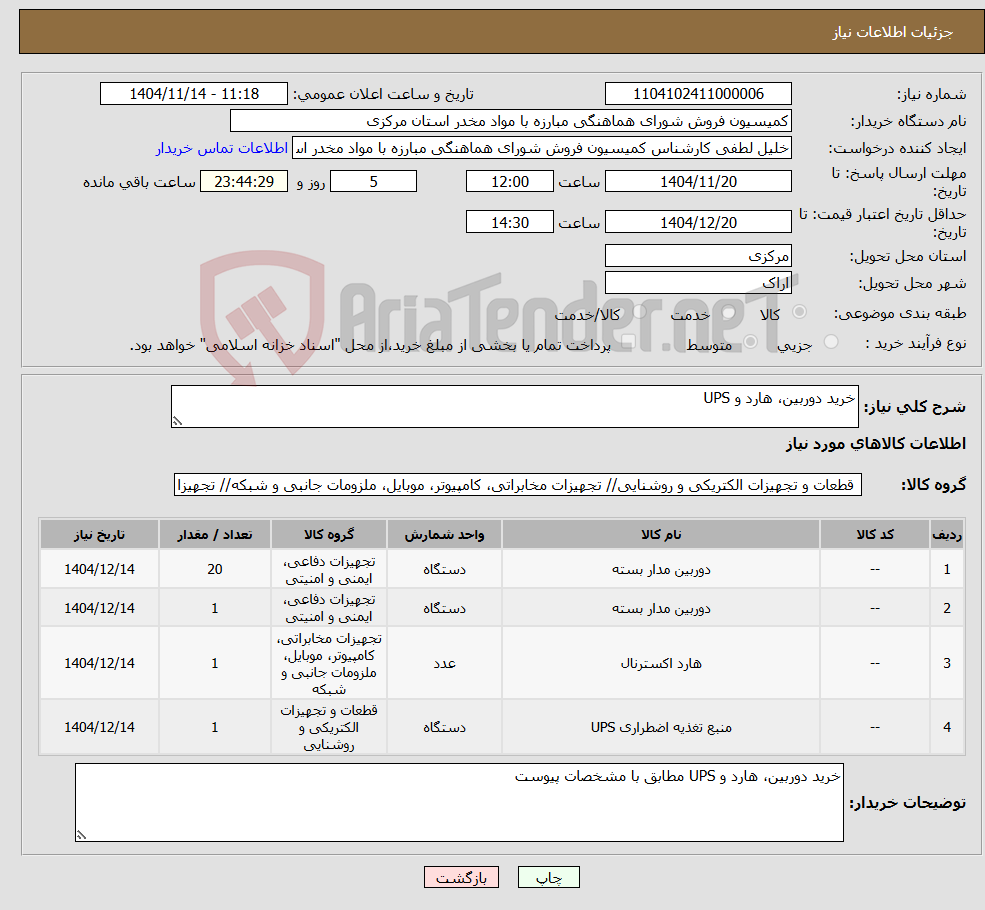Image resolution: width=985 pixels, height=910 pixels.
Task: Click the ردیف column header
Action: (947, 534)
